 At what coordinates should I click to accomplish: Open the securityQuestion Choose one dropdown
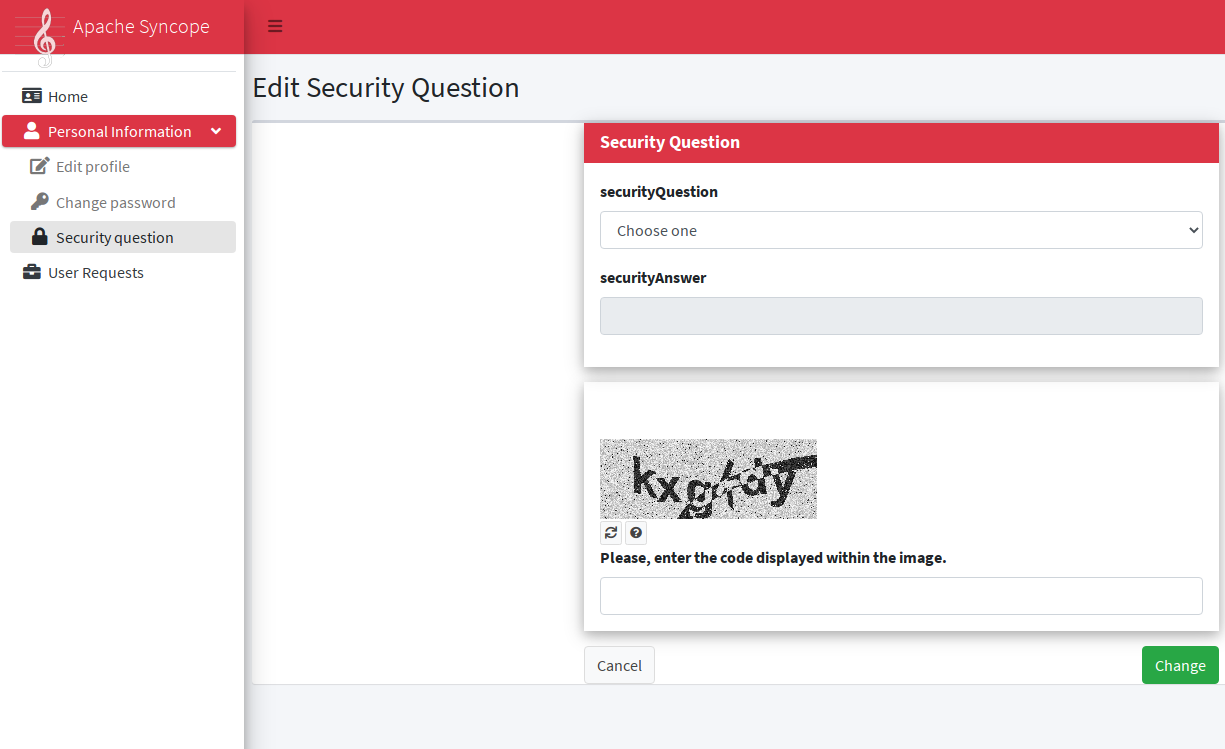pyautogui.click(x=900, y=230)
